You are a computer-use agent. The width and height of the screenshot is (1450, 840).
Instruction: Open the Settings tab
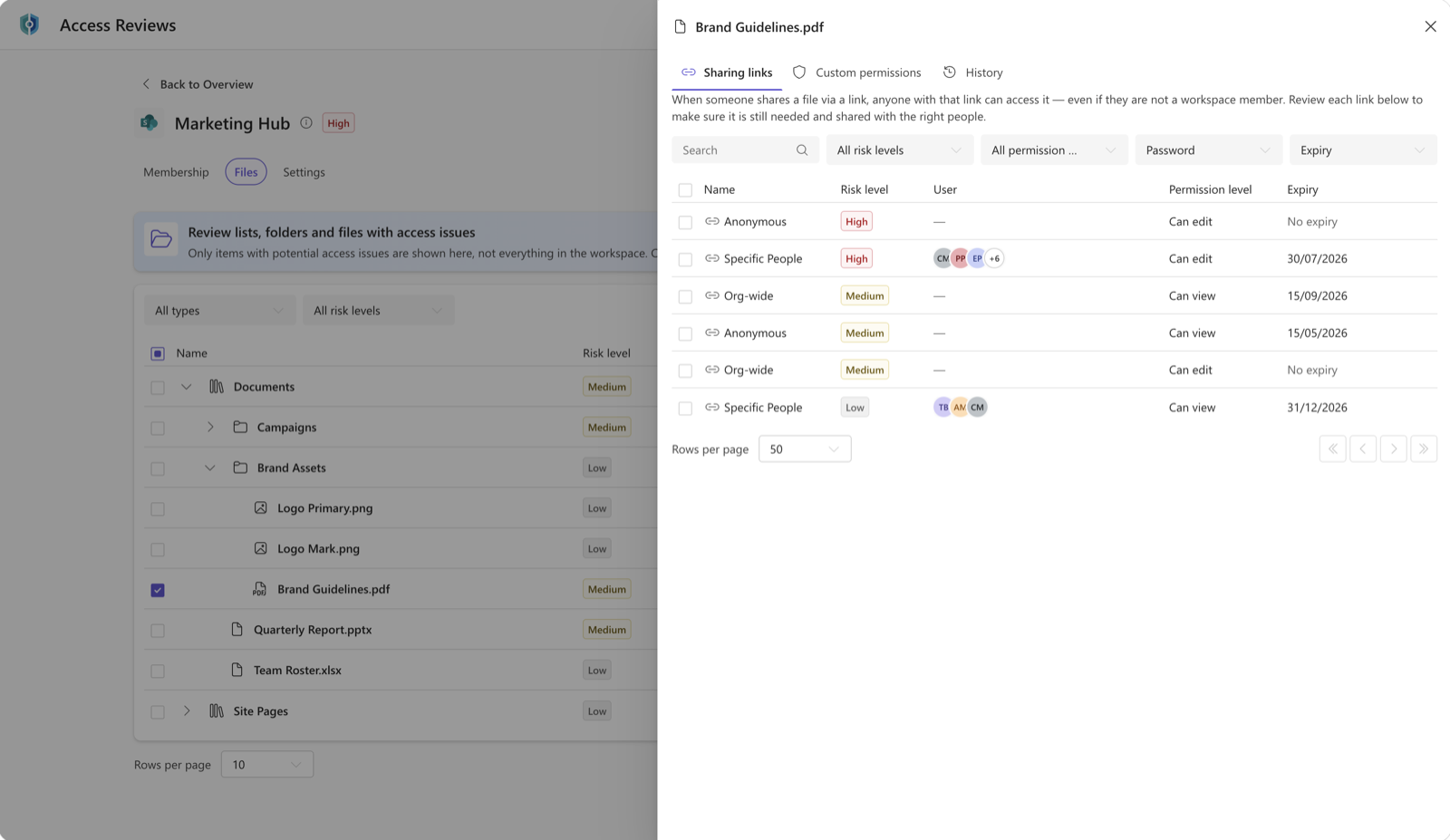click(304, 172)
